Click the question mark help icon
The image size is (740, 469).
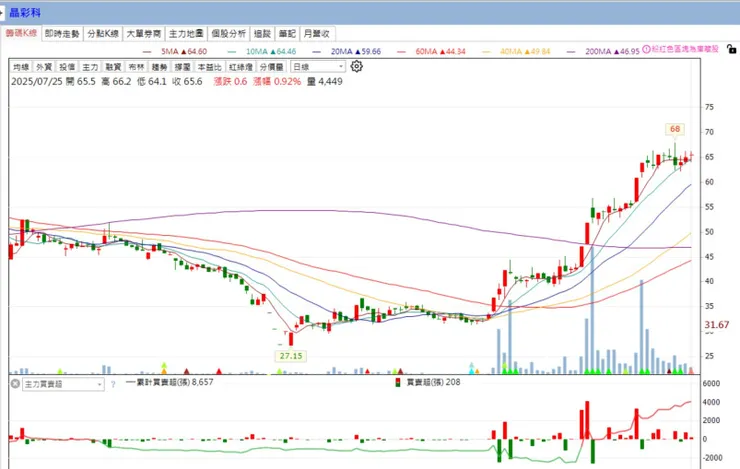coord(113,385)
